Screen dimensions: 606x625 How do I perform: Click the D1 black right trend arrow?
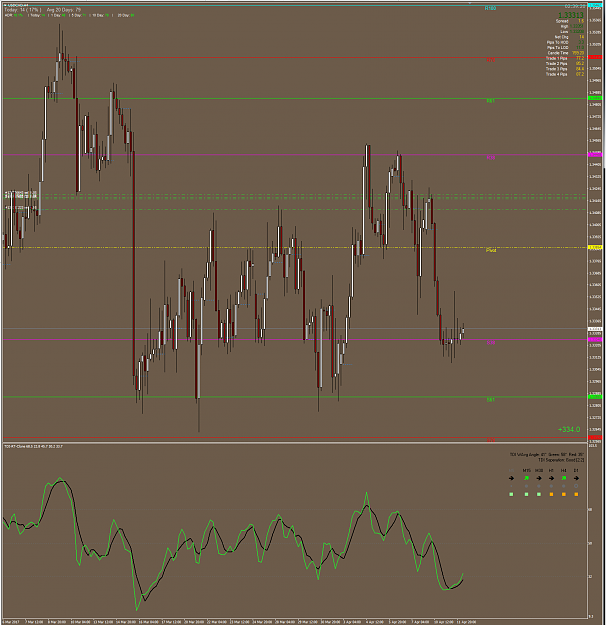(576, 478)
